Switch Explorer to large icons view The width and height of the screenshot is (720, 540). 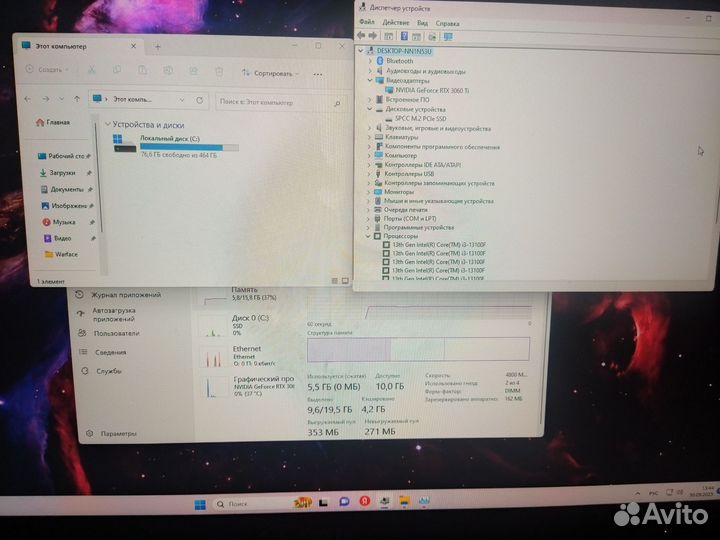pos(345,281)
